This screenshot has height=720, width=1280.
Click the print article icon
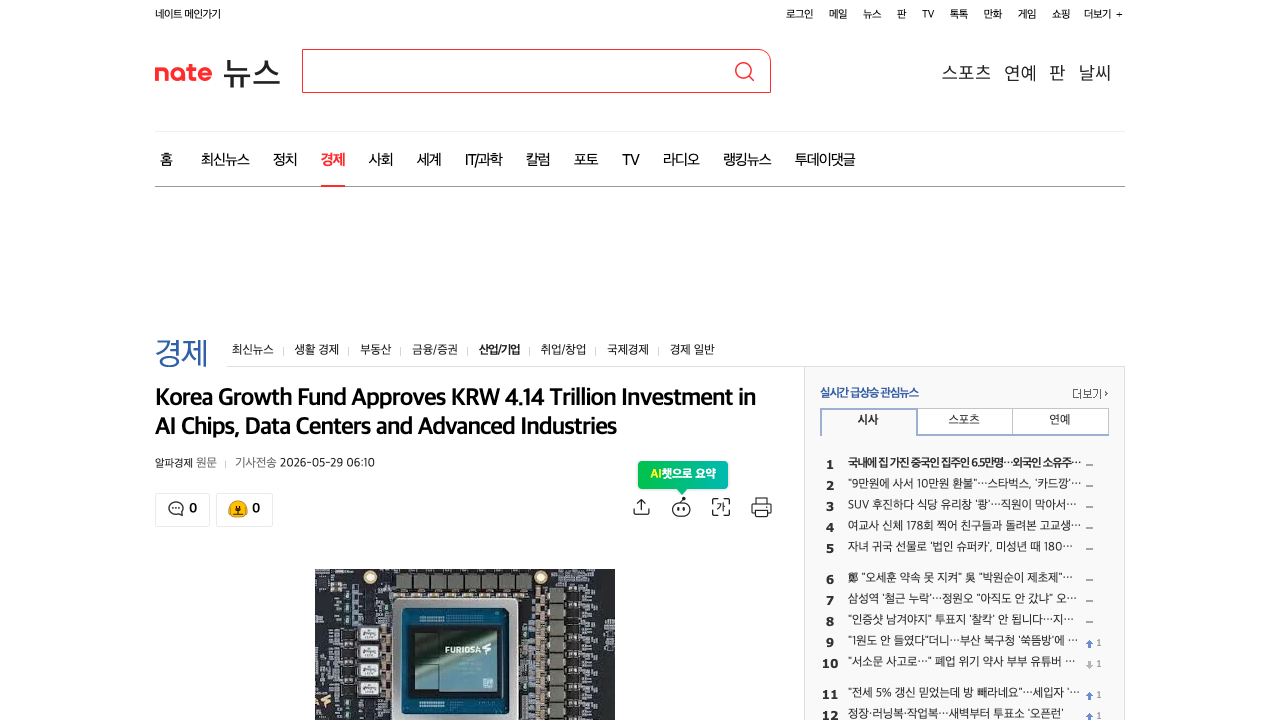pos(761,507)
